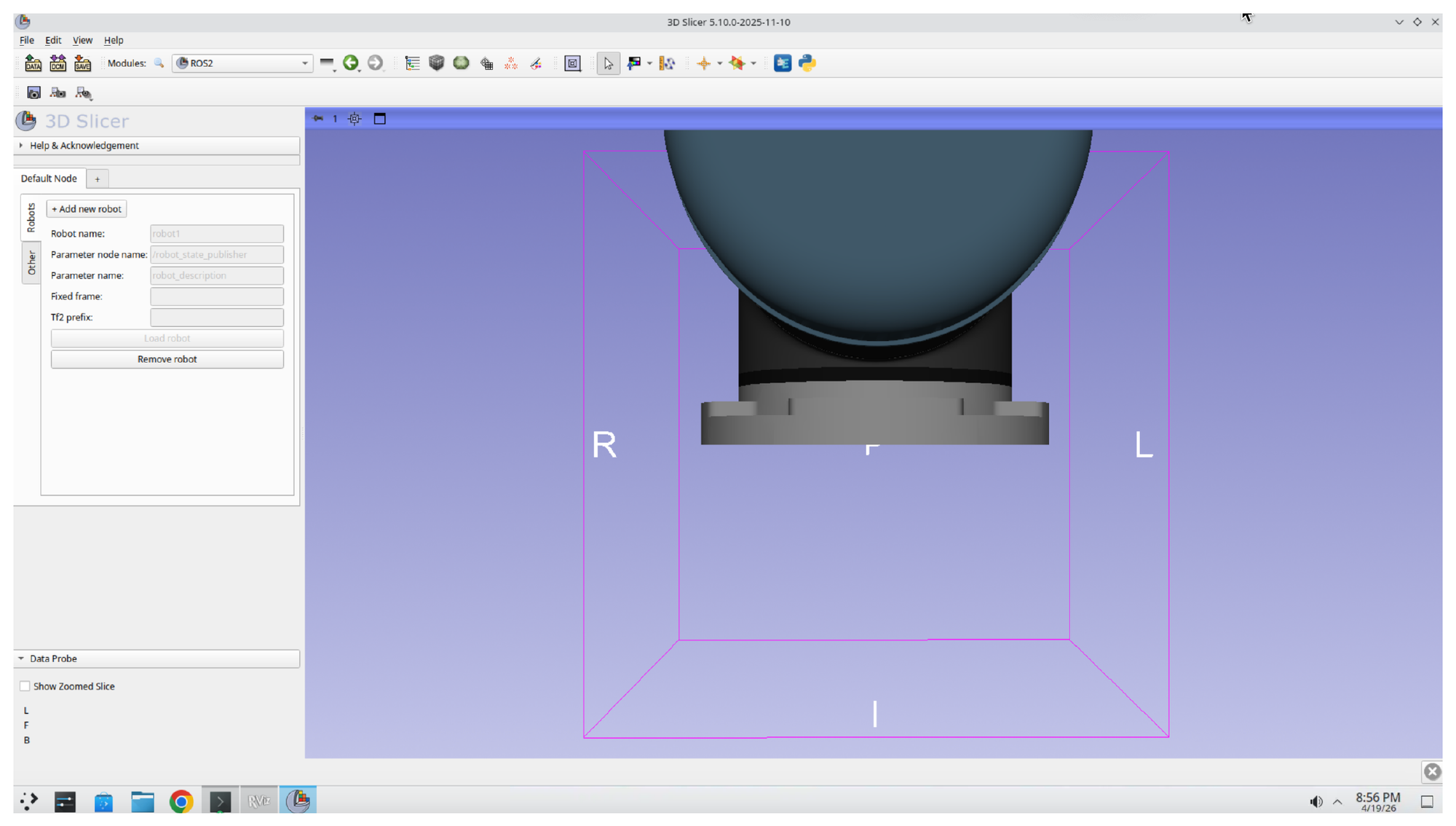The height and width of the screenshot is (826, 1456).
Task: Toggle Show Zoomed Slice checkbox
Action: (25, 685)
